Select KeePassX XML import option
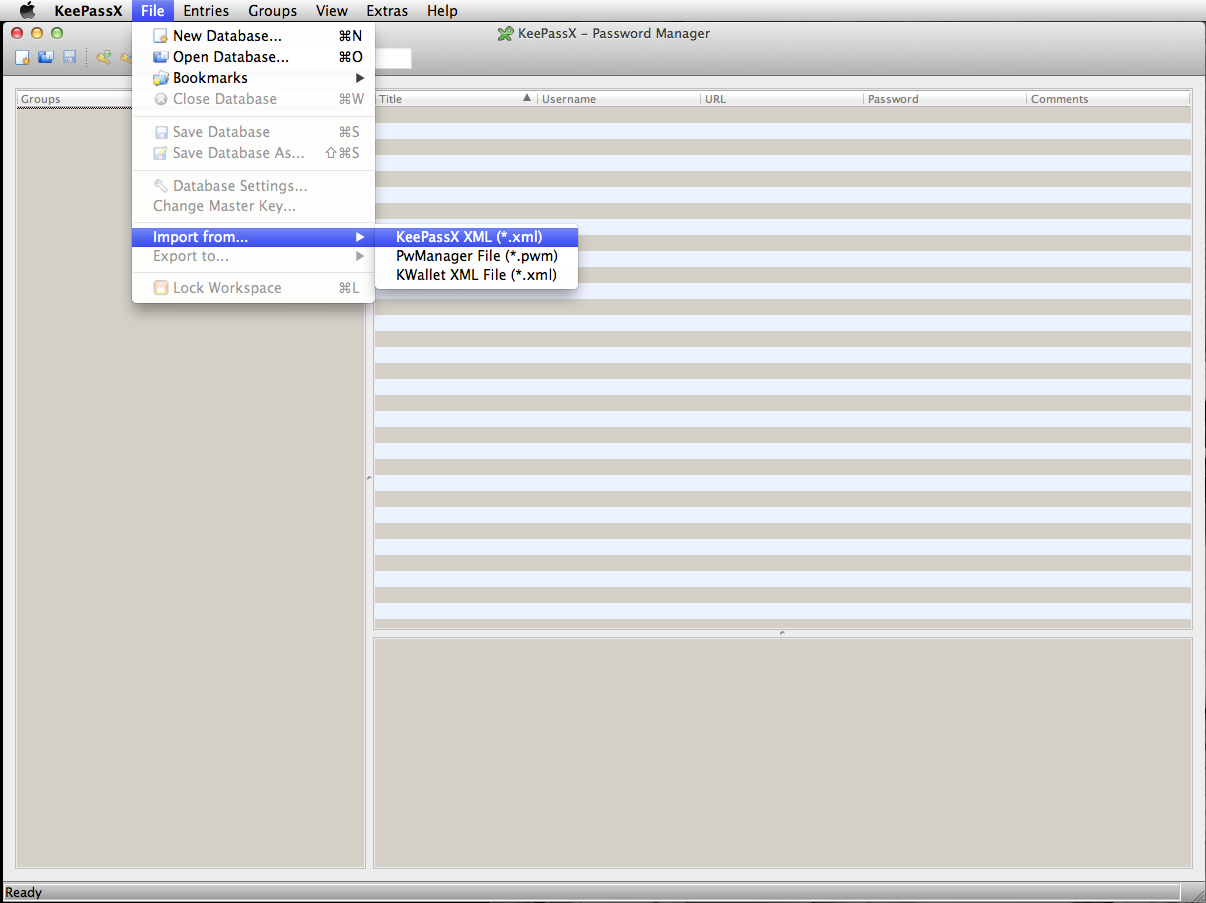The height and width of the screenshot is (903, 1206). click(469, 237)
